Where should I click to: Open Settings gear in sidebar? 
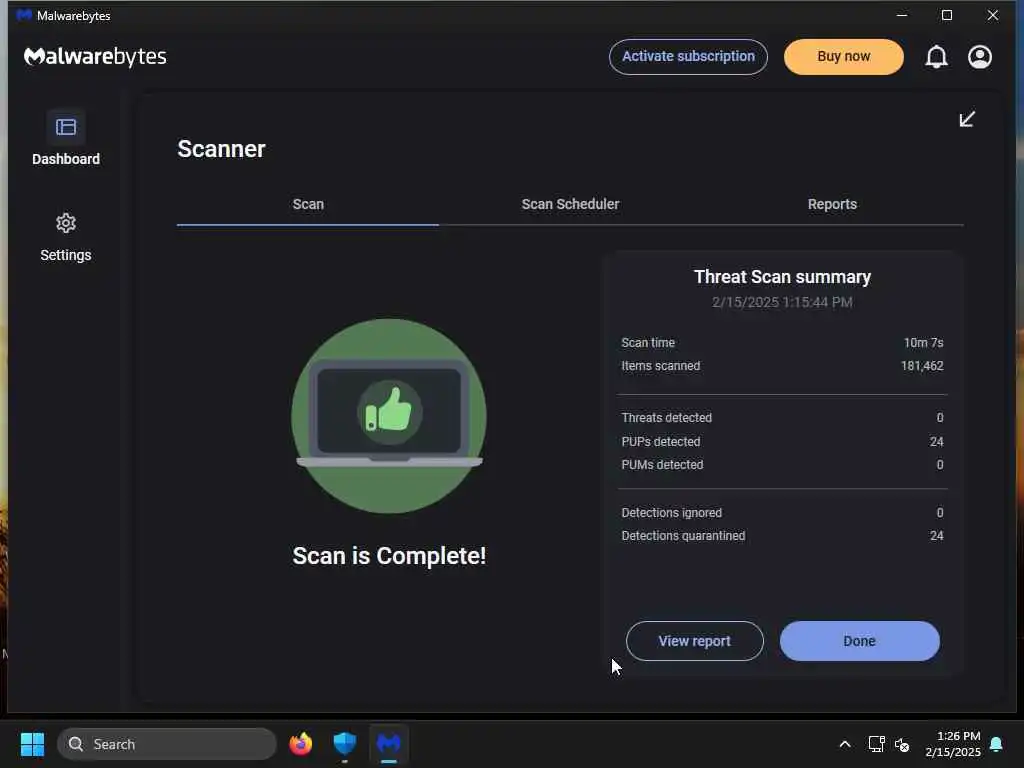click(66, 223)
